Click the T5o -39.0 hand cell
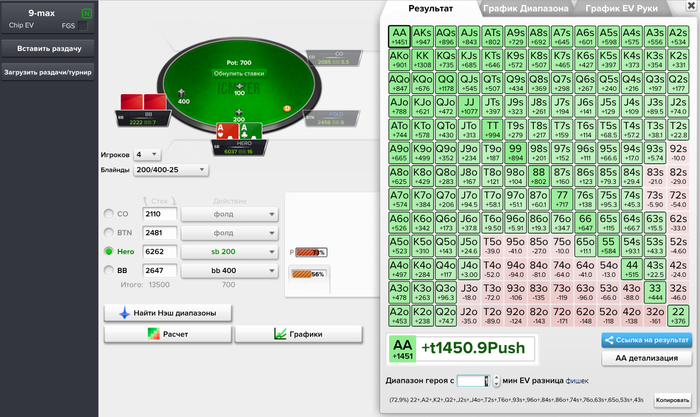Screen dimensions: 700x417 (x=492, y=246)
